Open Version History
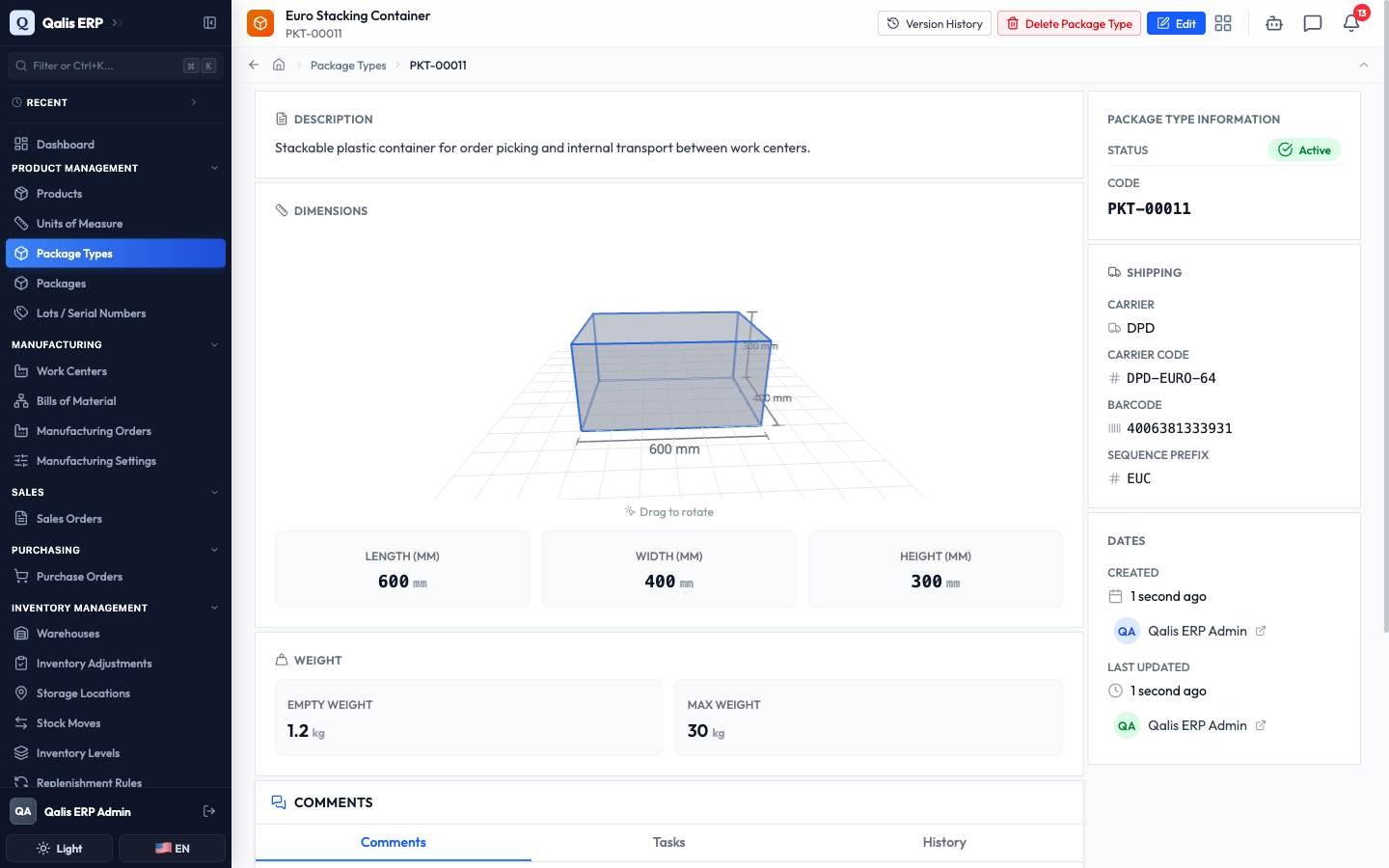1389x868 pixels. click(935, 23)
